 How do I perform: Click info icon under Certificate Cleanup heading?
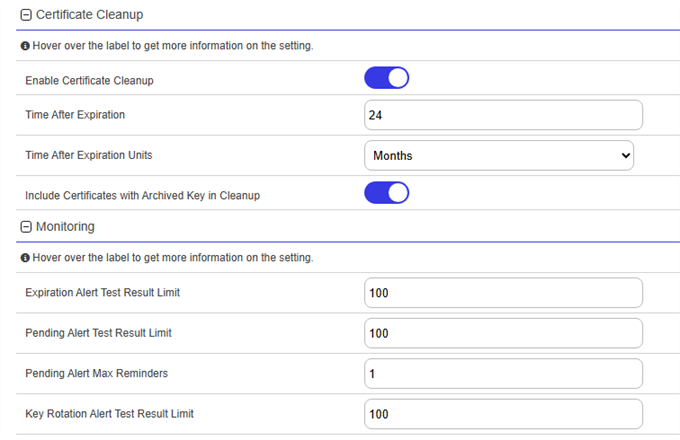(24, 46)
